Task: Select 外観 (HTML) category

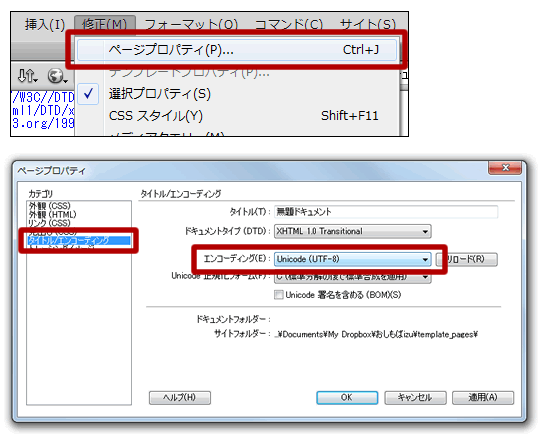Action: 52,214
